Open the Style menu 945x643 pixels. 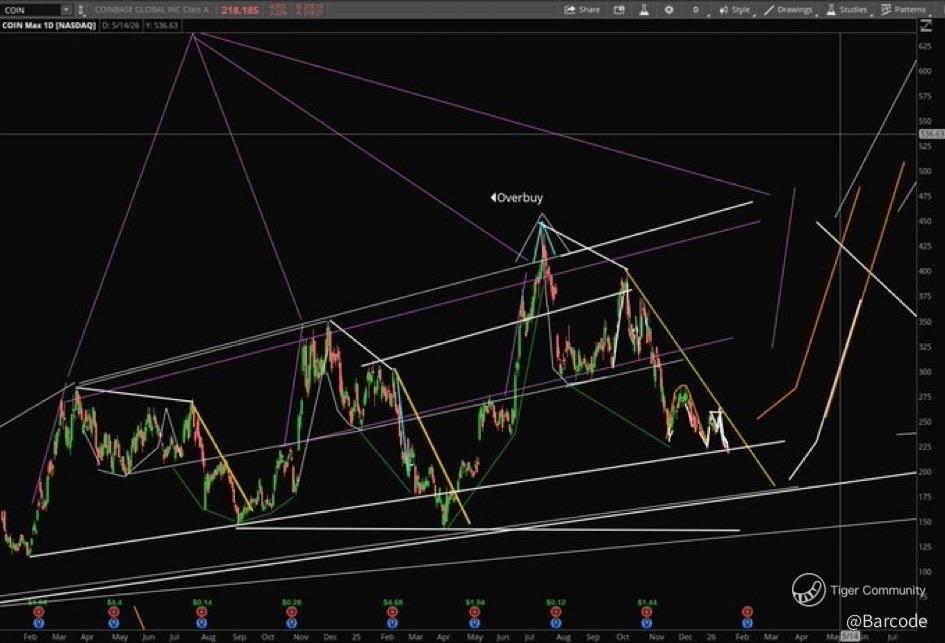735,10
